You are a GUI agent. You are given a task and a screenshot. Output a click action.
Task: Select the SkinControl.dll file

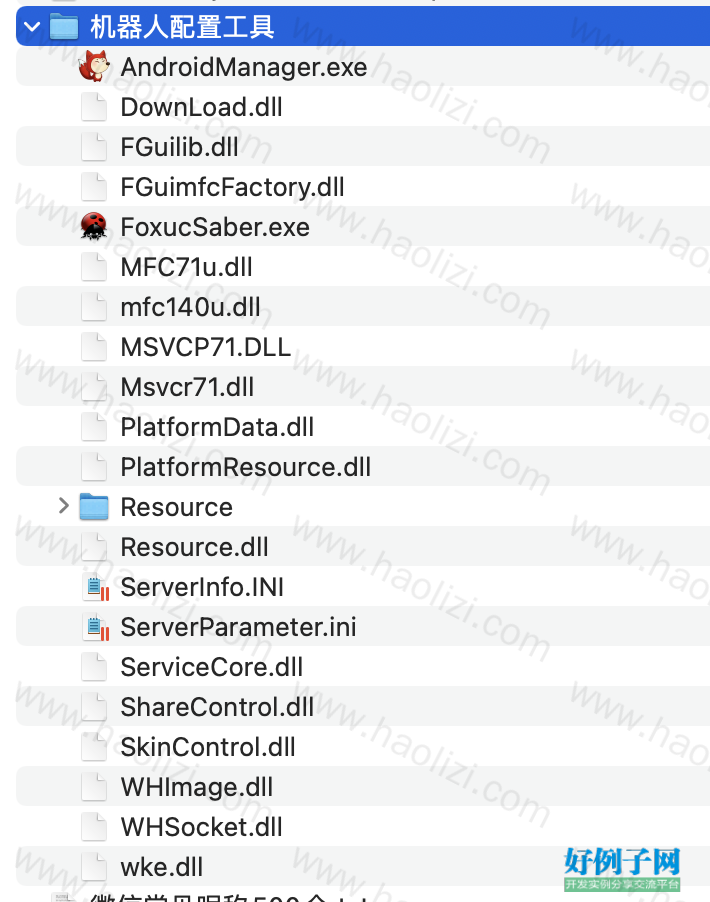(363, 747)
